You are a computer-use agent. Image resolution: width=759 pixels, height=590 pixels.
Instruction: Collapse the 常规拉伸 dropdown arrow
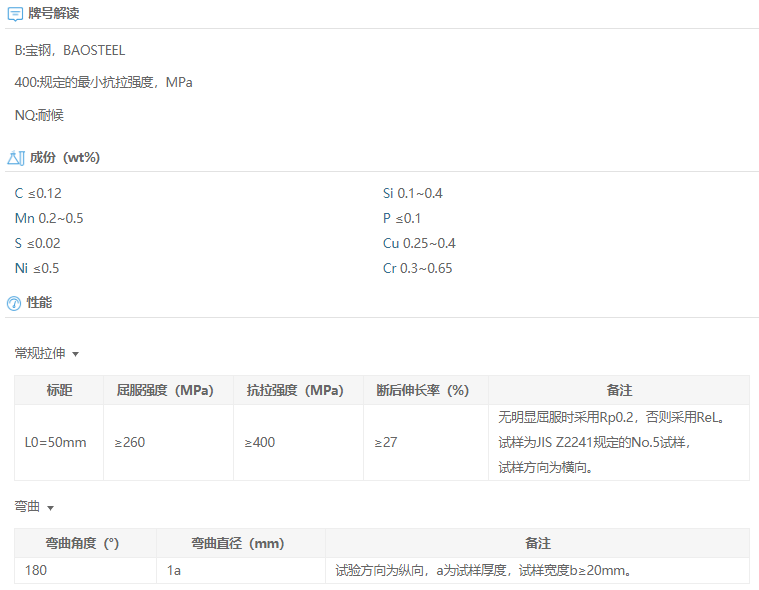pos(76,354)
